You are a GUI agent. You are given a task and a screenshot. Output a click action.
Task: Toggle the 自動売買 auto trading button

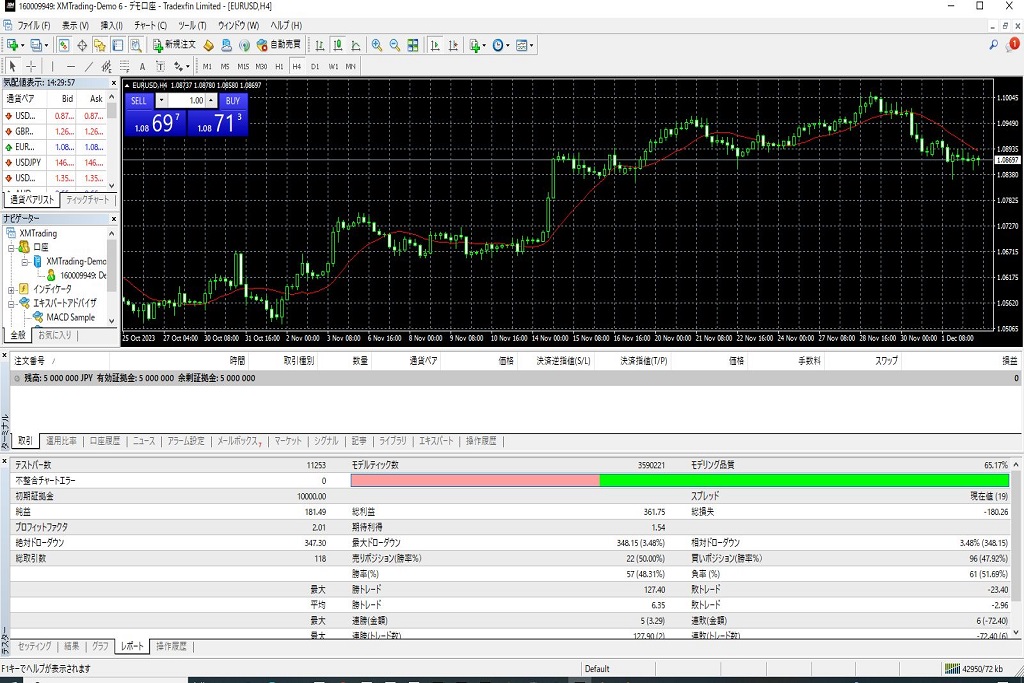point(278,45)
